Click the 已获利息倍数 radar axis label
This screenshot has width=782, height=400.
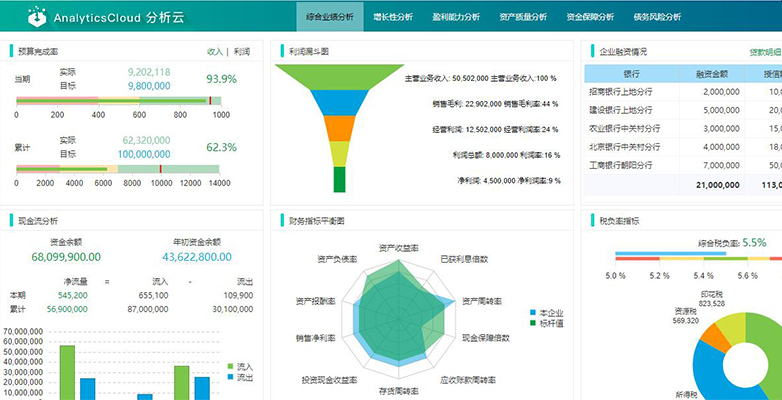coord(464,259)
